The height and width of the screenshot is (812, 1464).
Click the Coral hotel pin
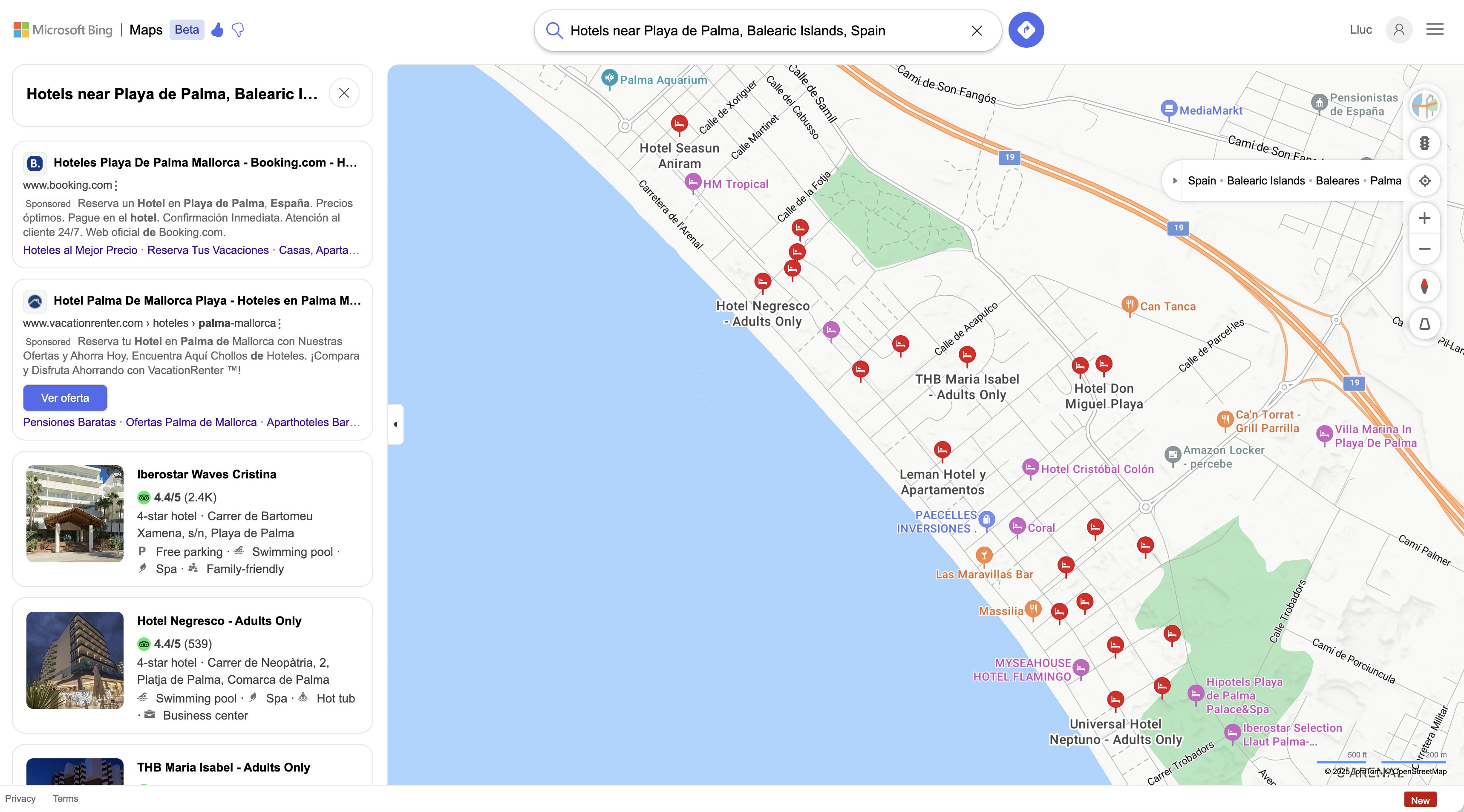pos(1017,527)
